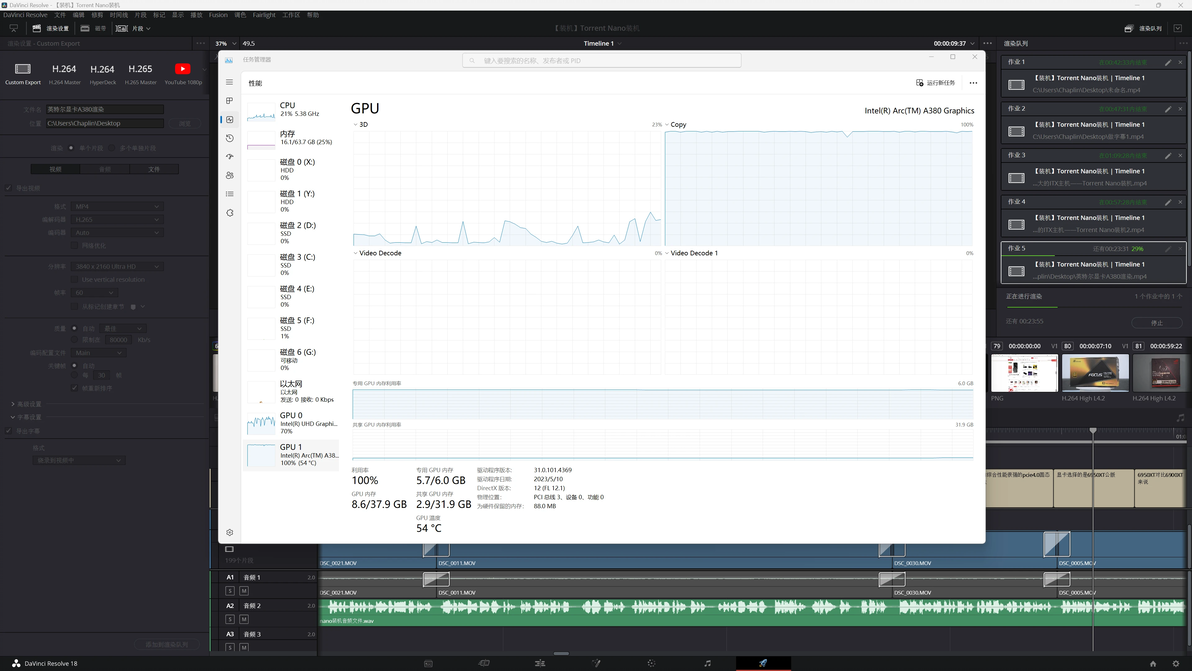Image resolution: width=1192 pixels, height=671 pixels.
Task: Open Task Manager settings gear
Action: (230, 533)
